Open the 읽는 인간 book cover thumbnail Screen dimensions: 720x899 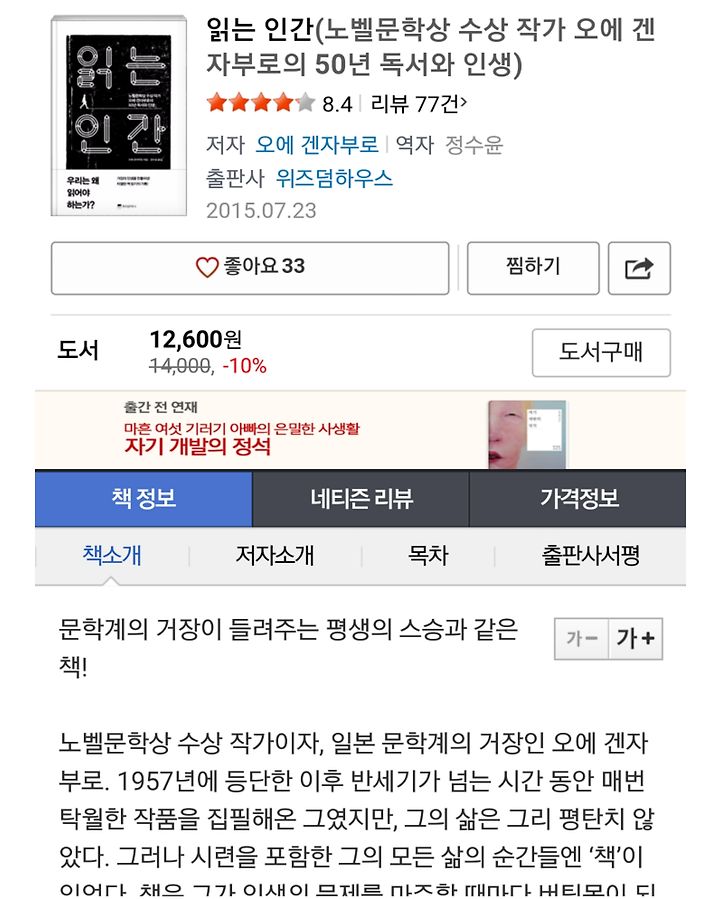[x=119, y=116]
